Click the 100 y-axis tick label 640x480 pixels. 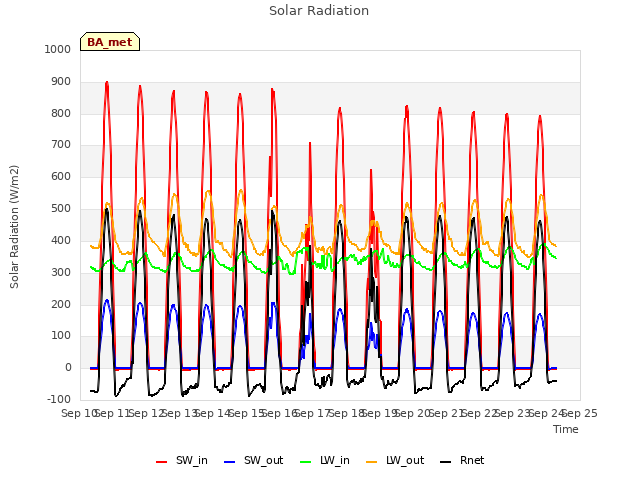[61, 336]
